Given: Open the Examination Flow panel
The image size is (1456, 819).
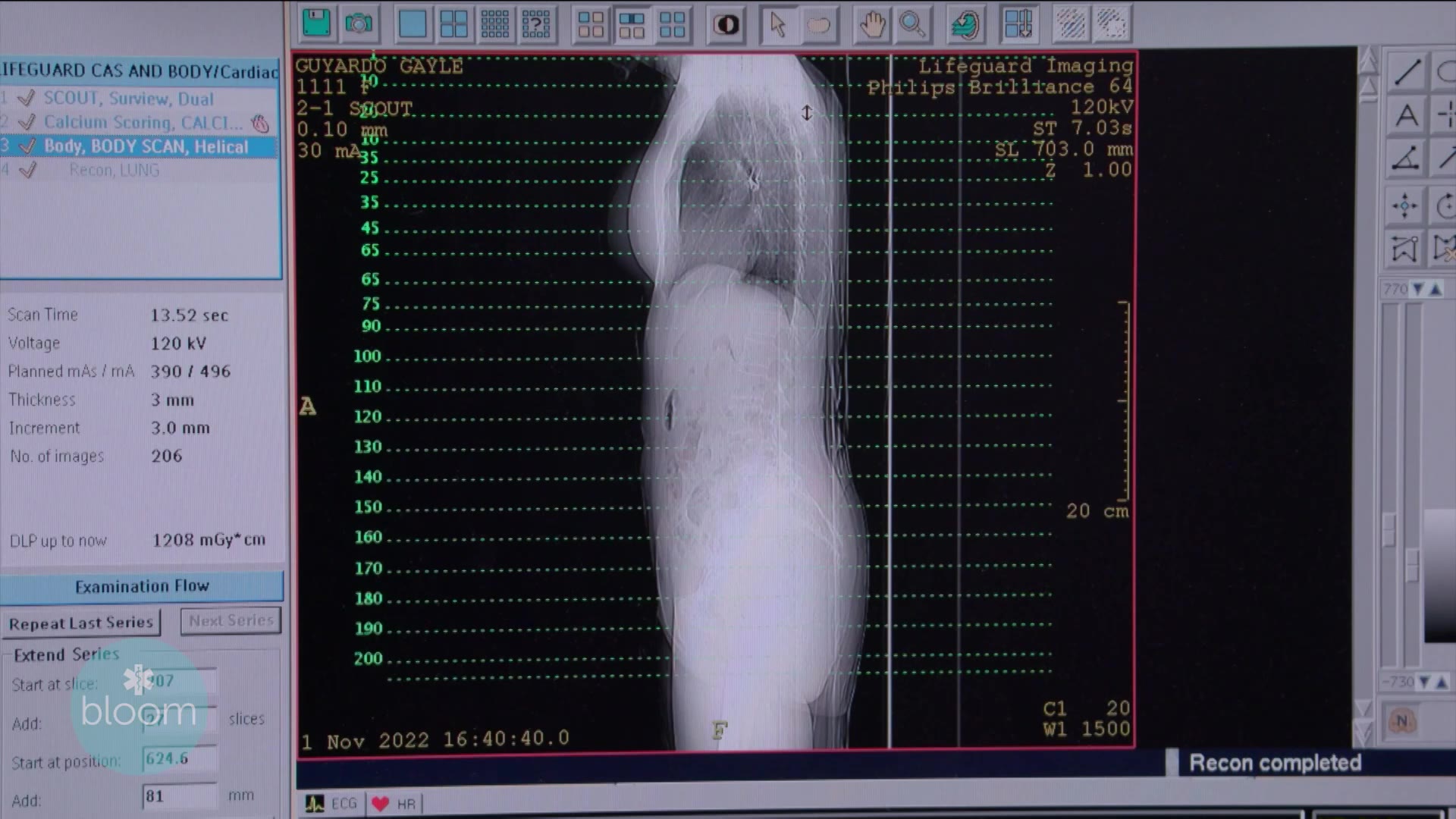Looking at the screenshot, I should 143,585.
